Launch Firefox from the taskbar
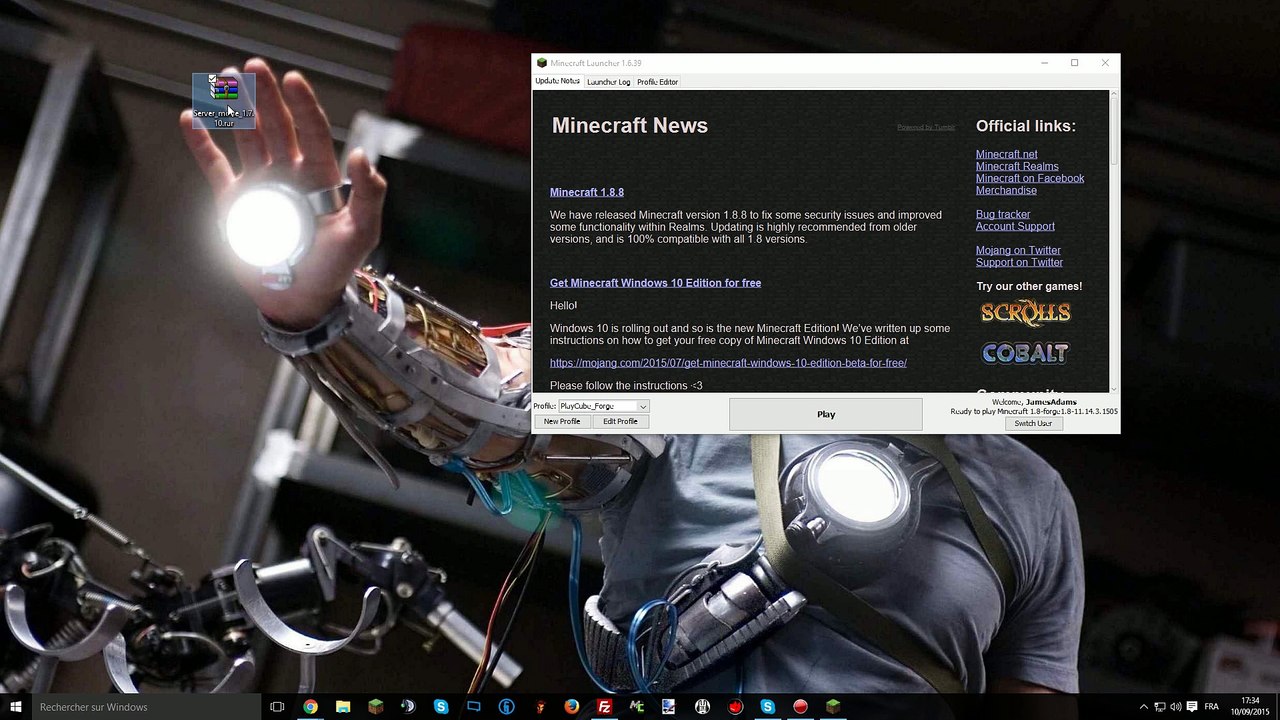Screen dimensions: 1280x720 571,707
